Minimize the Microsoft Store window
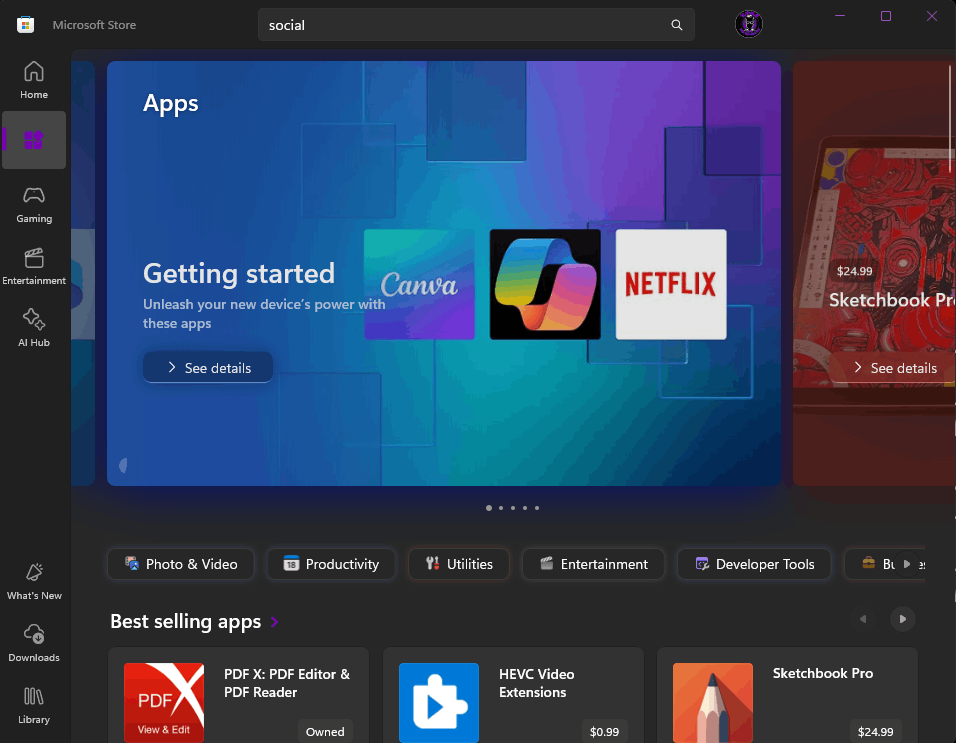The image size is (956, 743). pyautogui.click(x=840, y=16)
